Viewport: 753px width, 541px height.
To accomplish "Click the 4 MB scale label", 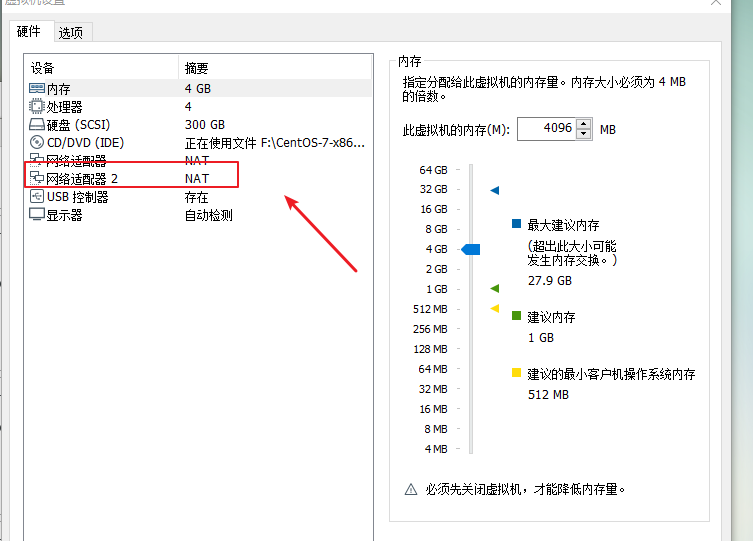I will point(436,449).
